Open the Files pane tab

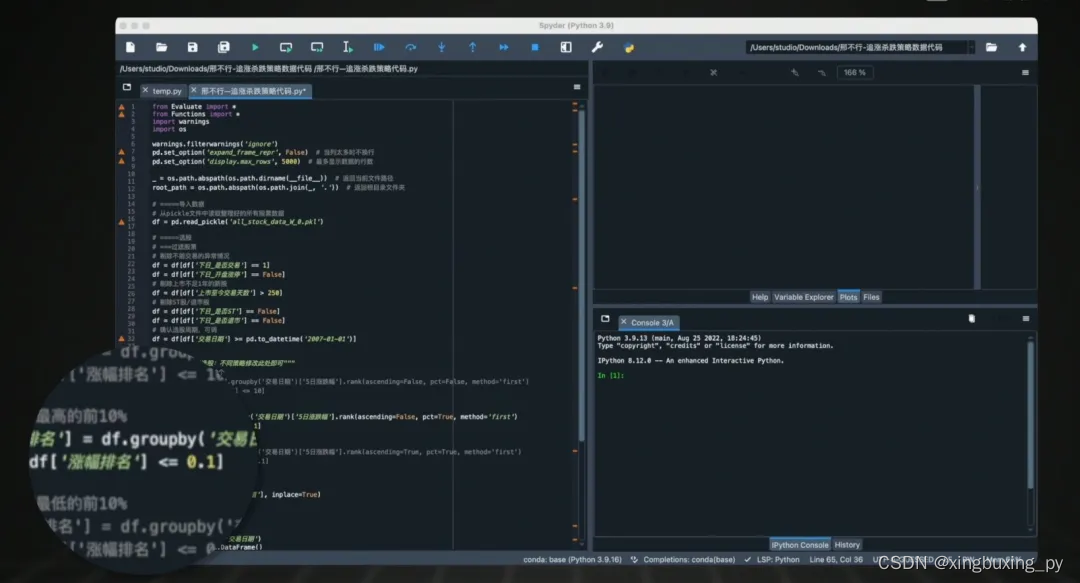[871, 297]
